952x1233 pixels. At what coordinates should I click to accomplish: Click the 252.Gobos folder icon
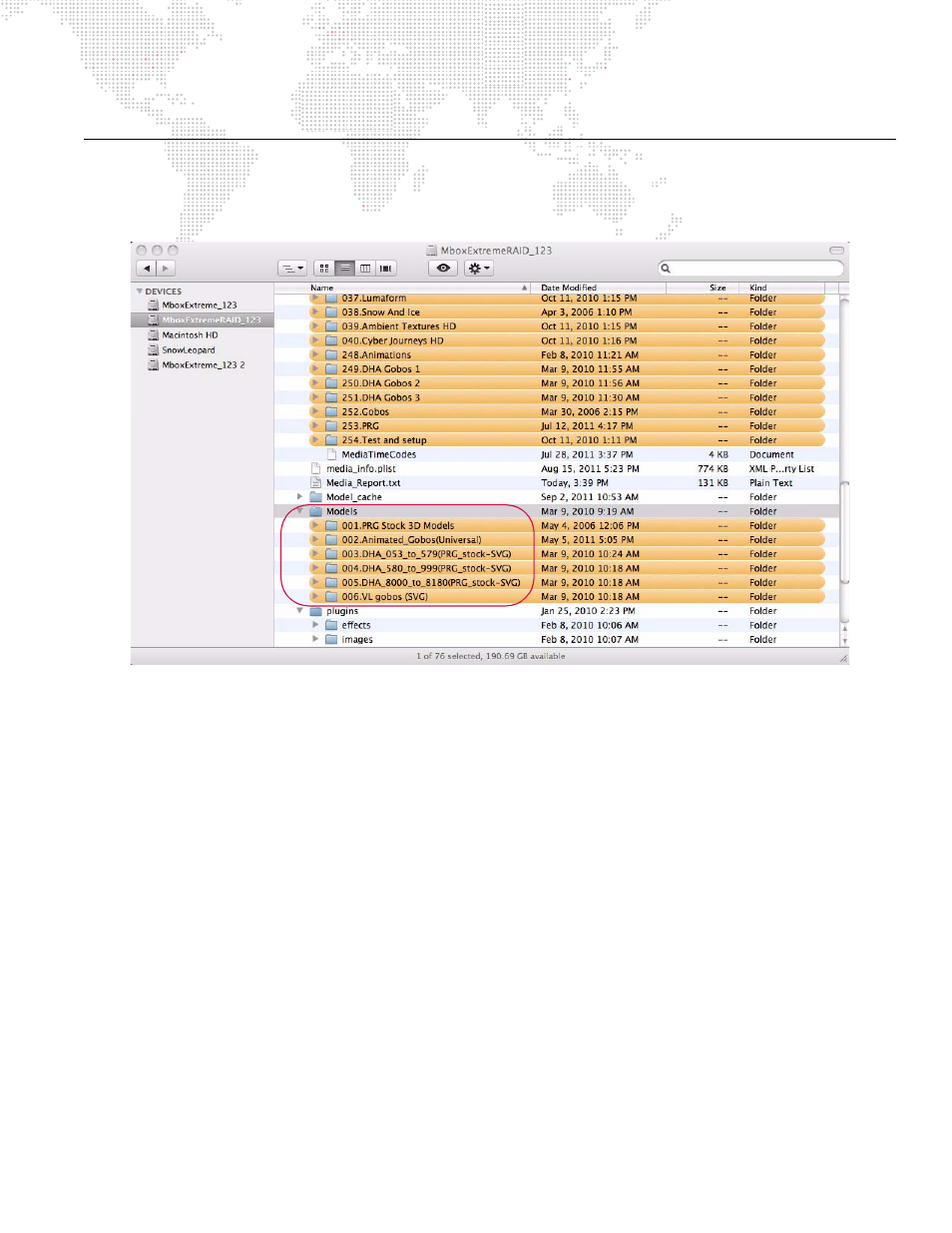click(331, 411)
